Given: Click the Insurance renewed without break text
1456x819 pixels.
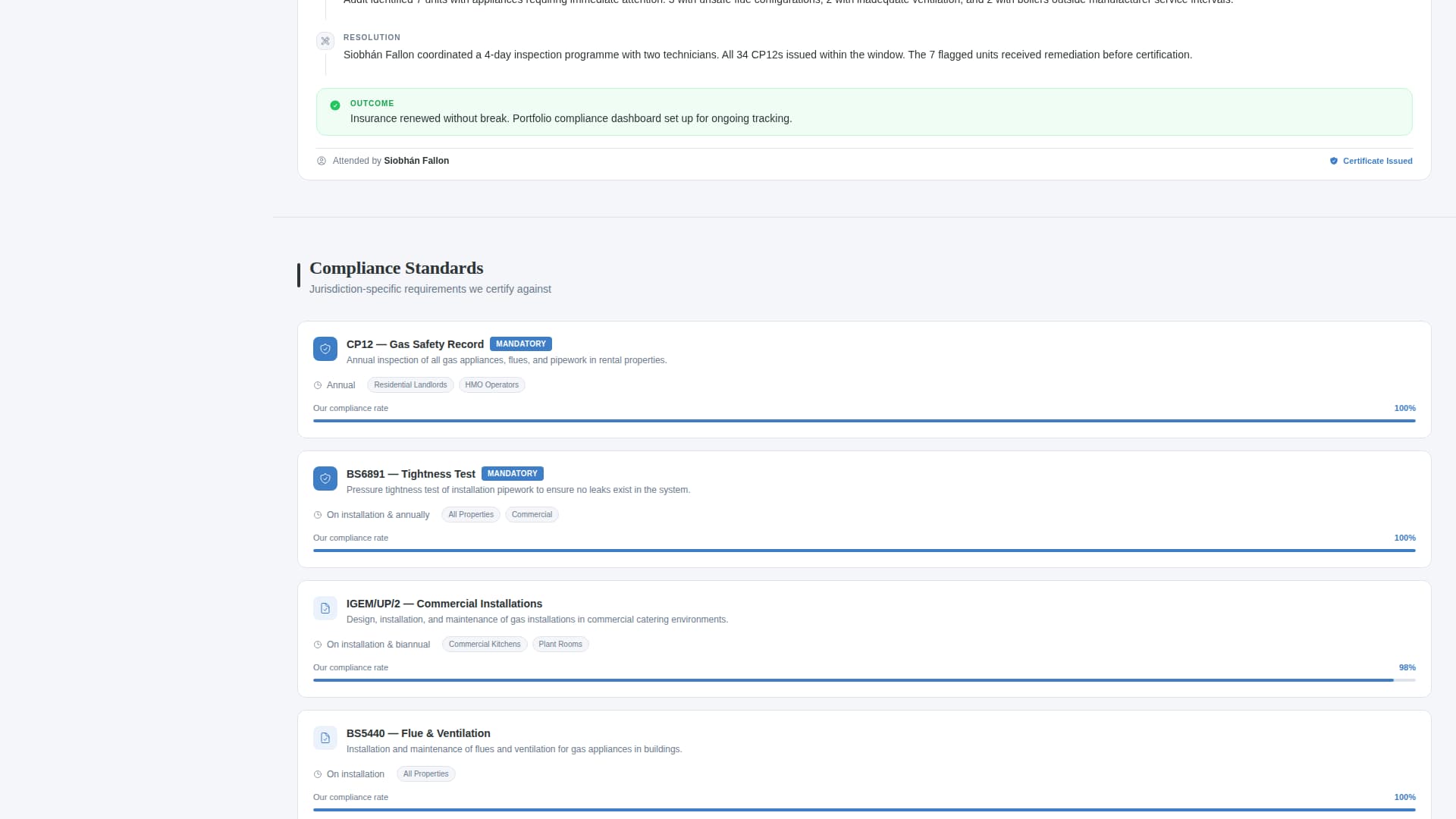Looking at the screenshot, I should 571,118.
